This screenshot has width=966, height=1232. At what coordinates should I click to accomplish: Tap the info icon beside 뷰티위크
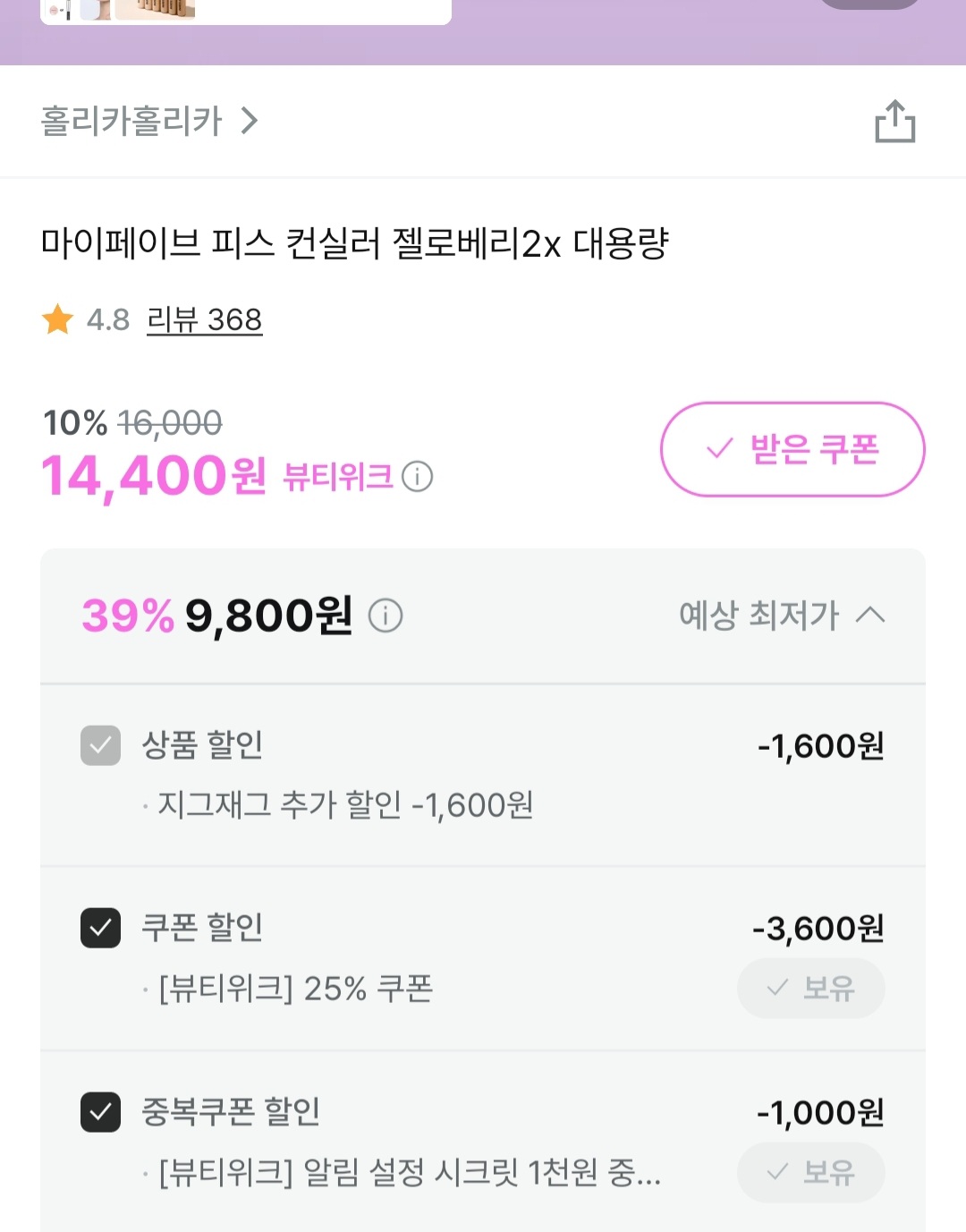417,477
